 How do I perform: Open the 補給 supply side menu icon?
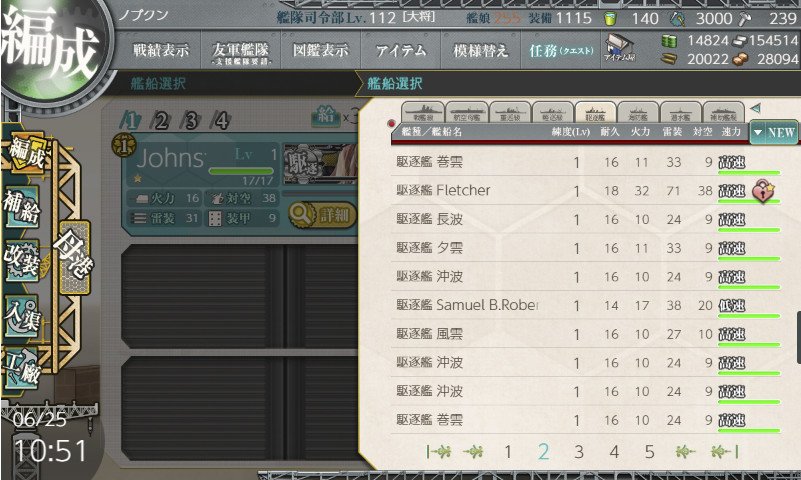pos(21,207)
